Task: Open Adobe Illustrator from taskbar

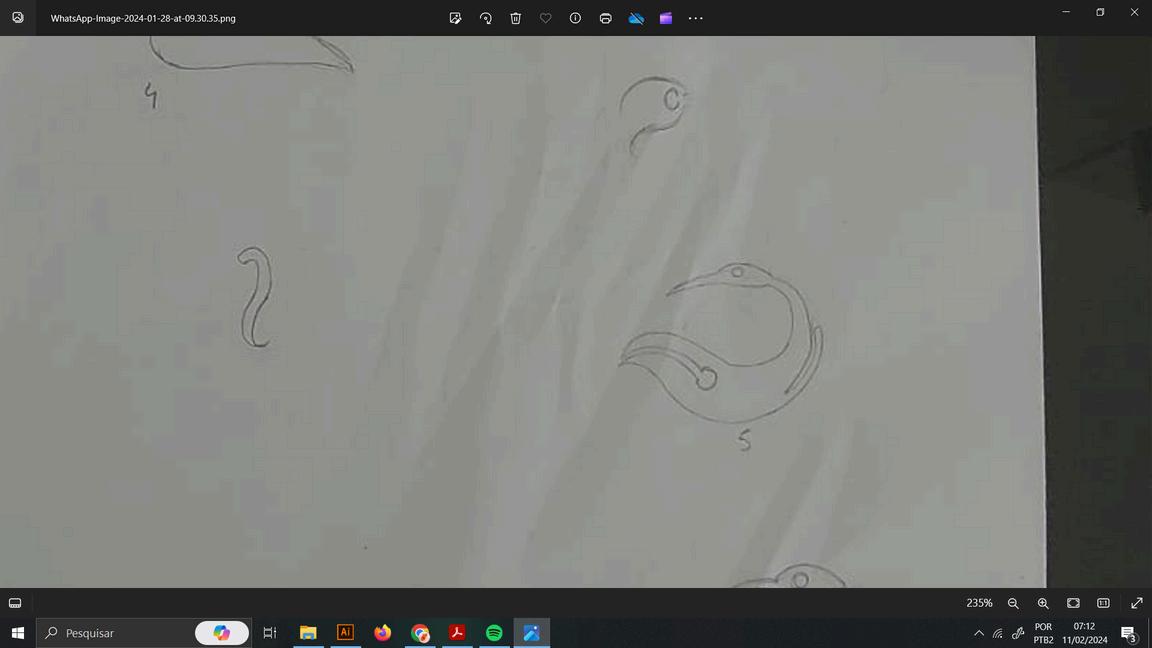Action: pyautogui.click(x=345, y=633)
